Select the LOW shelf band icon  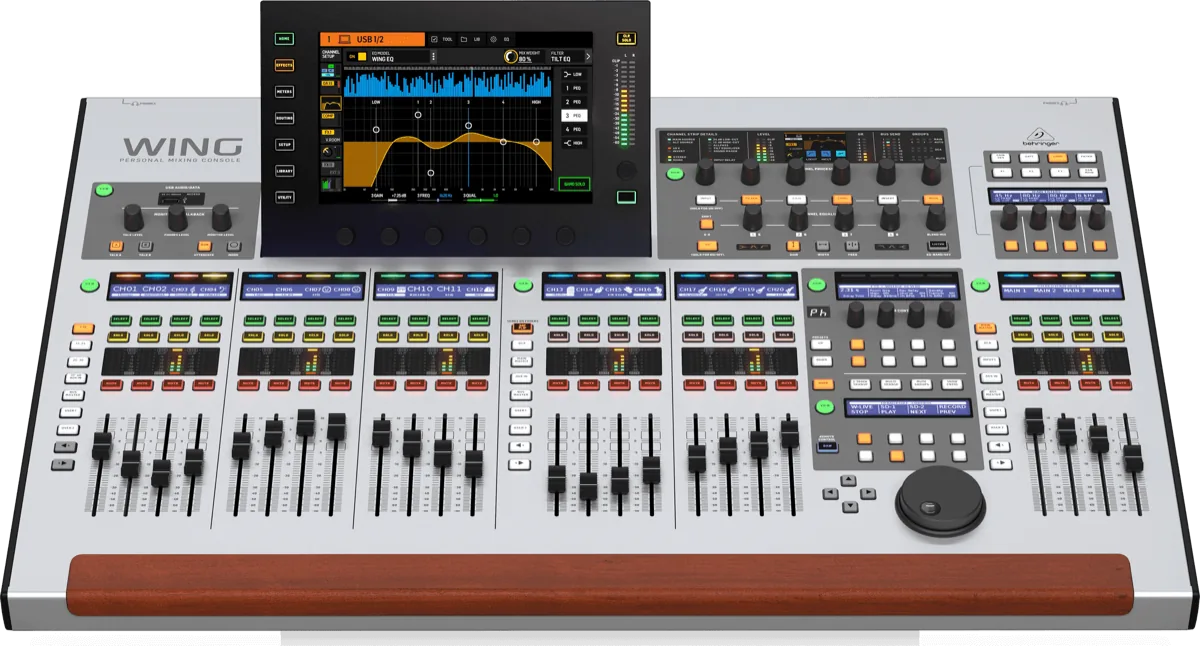567,74
